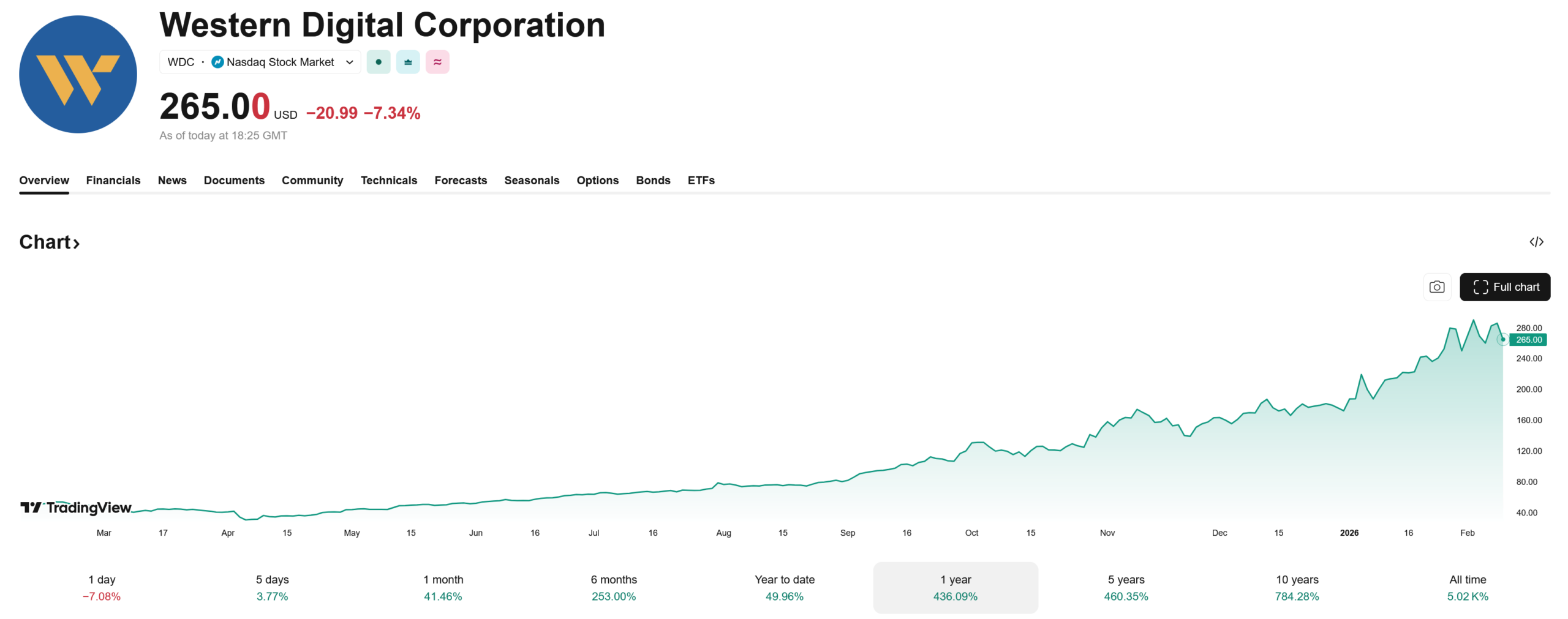
Task: Click the Apr label on time axis
Action: pos(228,533)
